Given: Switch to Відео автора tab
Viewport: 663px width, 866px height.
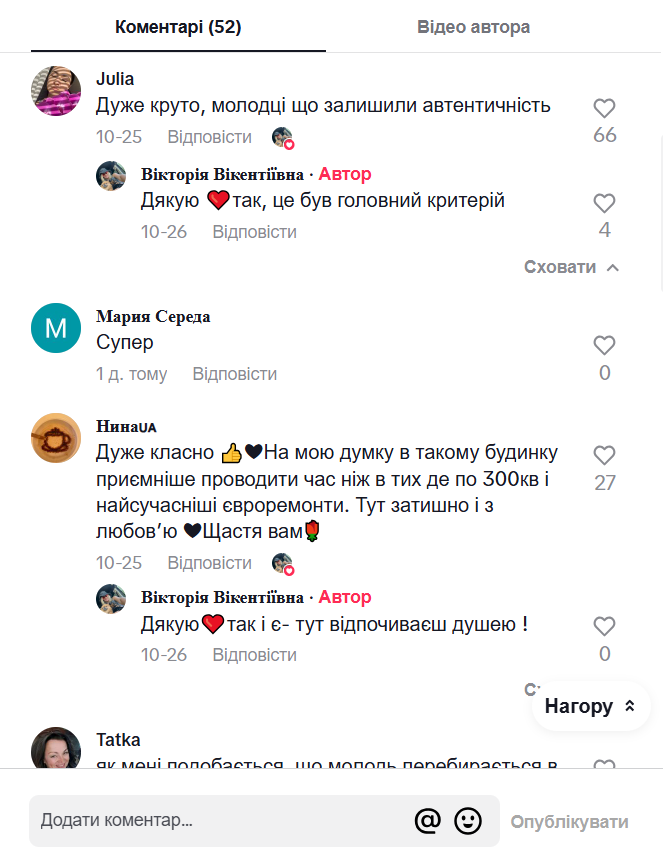Looking at the screenshot, I should [473, 27].
